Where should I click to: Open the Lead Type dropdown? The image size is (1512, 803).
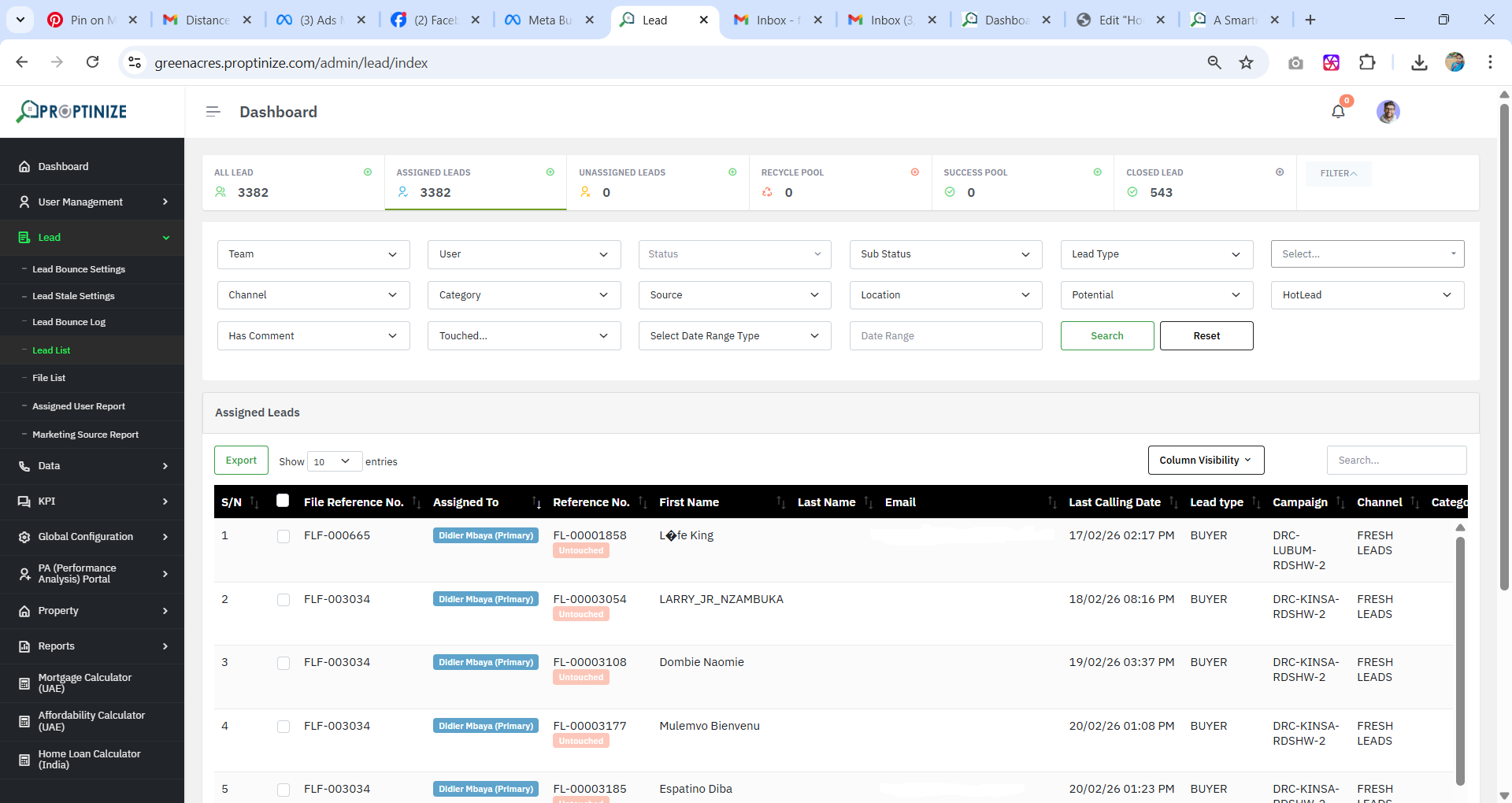(1156, 254)
